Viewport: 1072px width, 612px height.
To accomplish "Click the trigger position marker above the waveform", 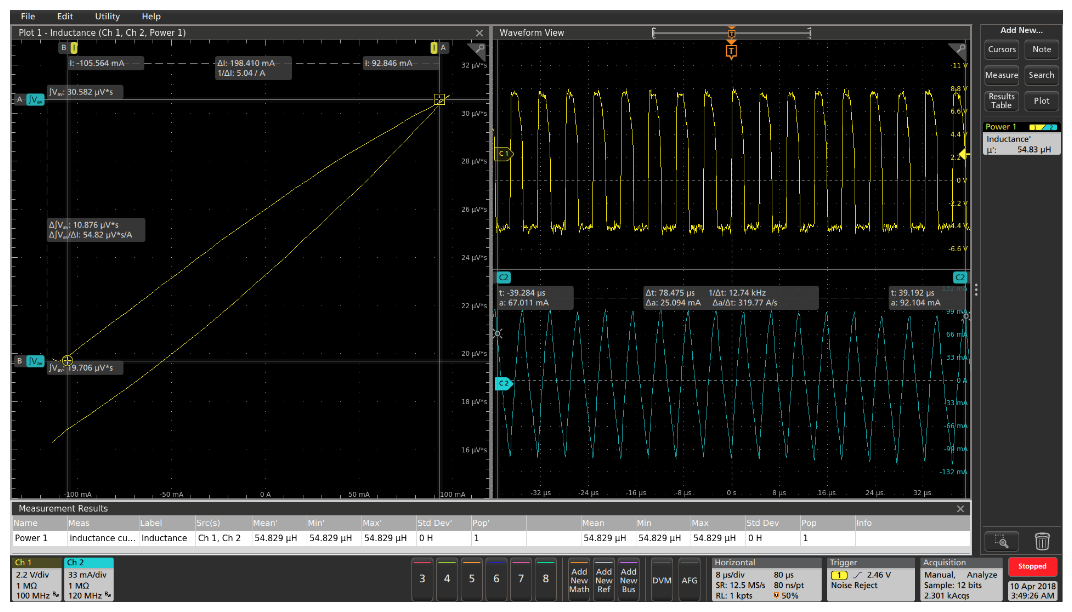I will pyautogui.click(x=730, y=32).
